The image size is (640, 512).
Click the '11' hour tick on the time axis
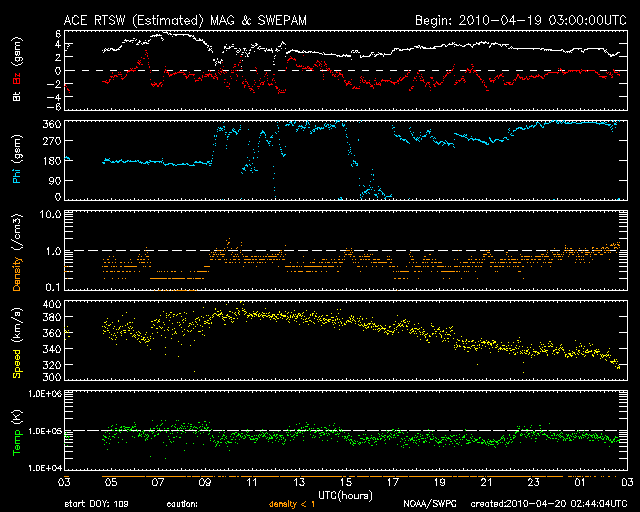click(252, 482)
